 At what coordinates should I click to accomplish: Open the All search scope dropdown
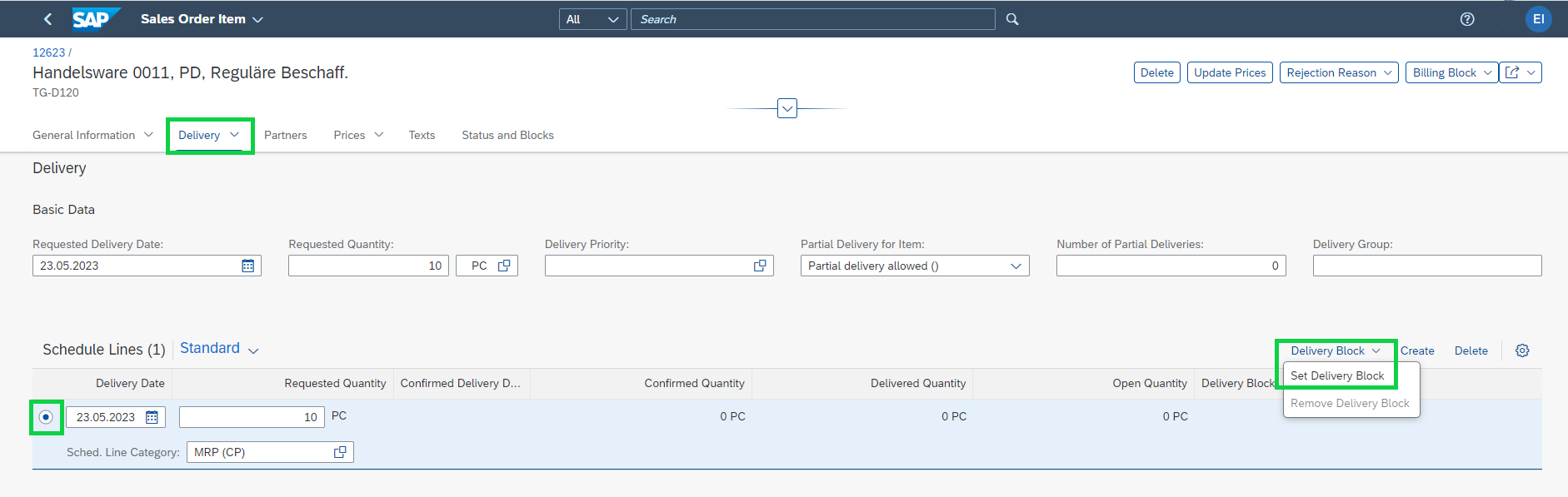click(x=592, y=19)
